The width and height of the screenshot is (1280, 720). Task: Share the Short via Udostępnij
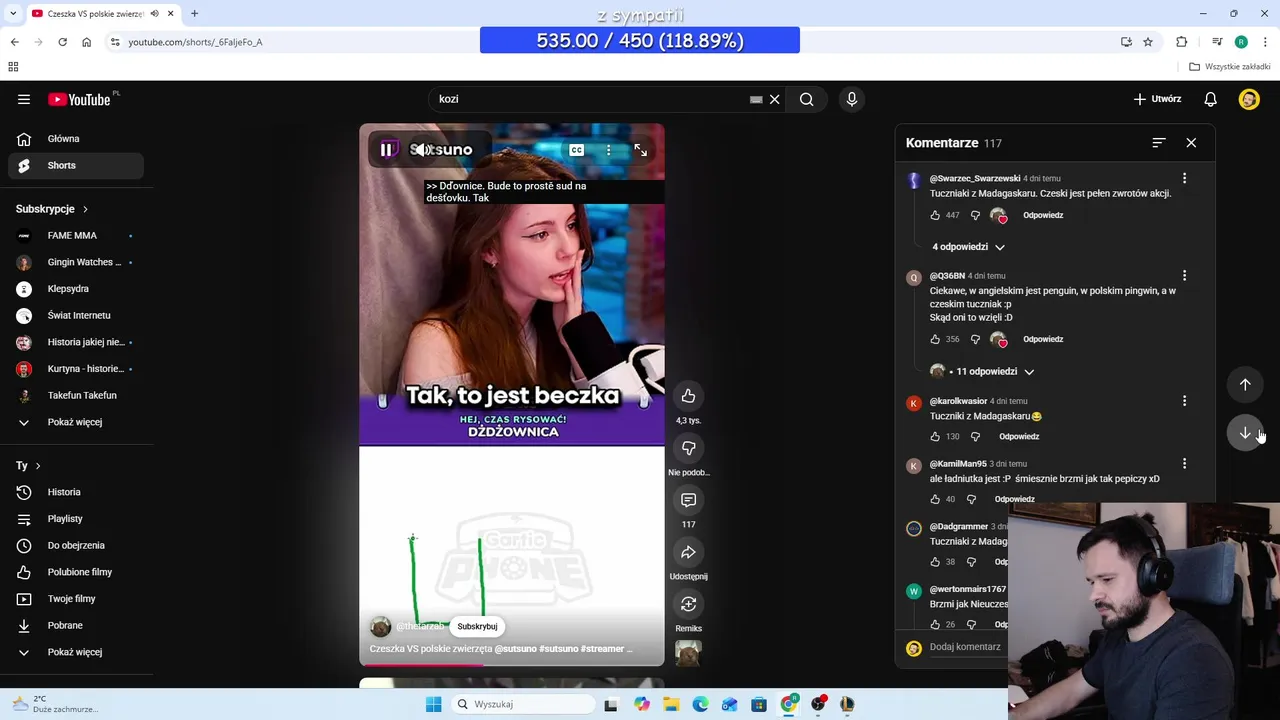(688, 552)
